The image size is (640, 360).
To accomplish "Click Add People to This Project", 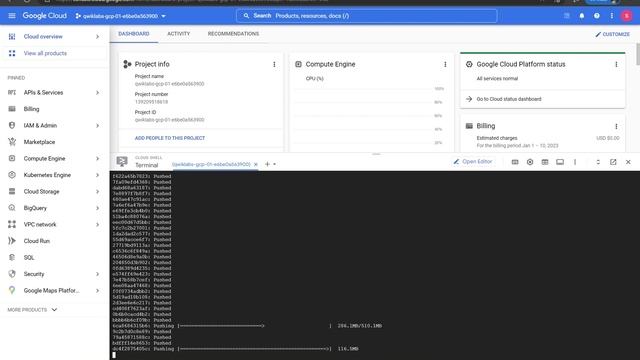I will click(170, 138).
